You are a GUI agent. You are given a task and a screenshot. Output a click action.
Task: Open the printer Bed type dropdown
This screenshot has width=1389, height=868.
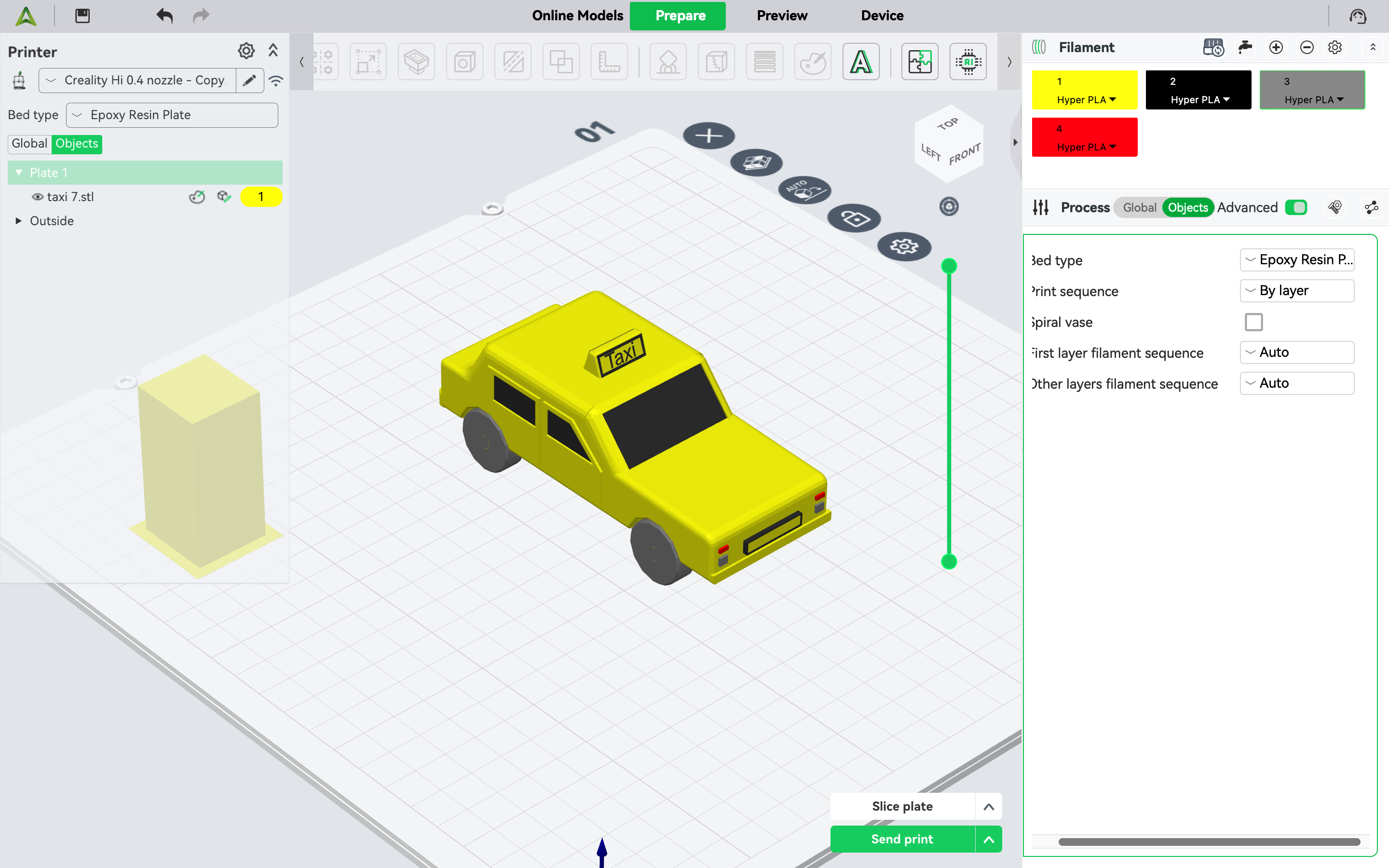[172, 115]
